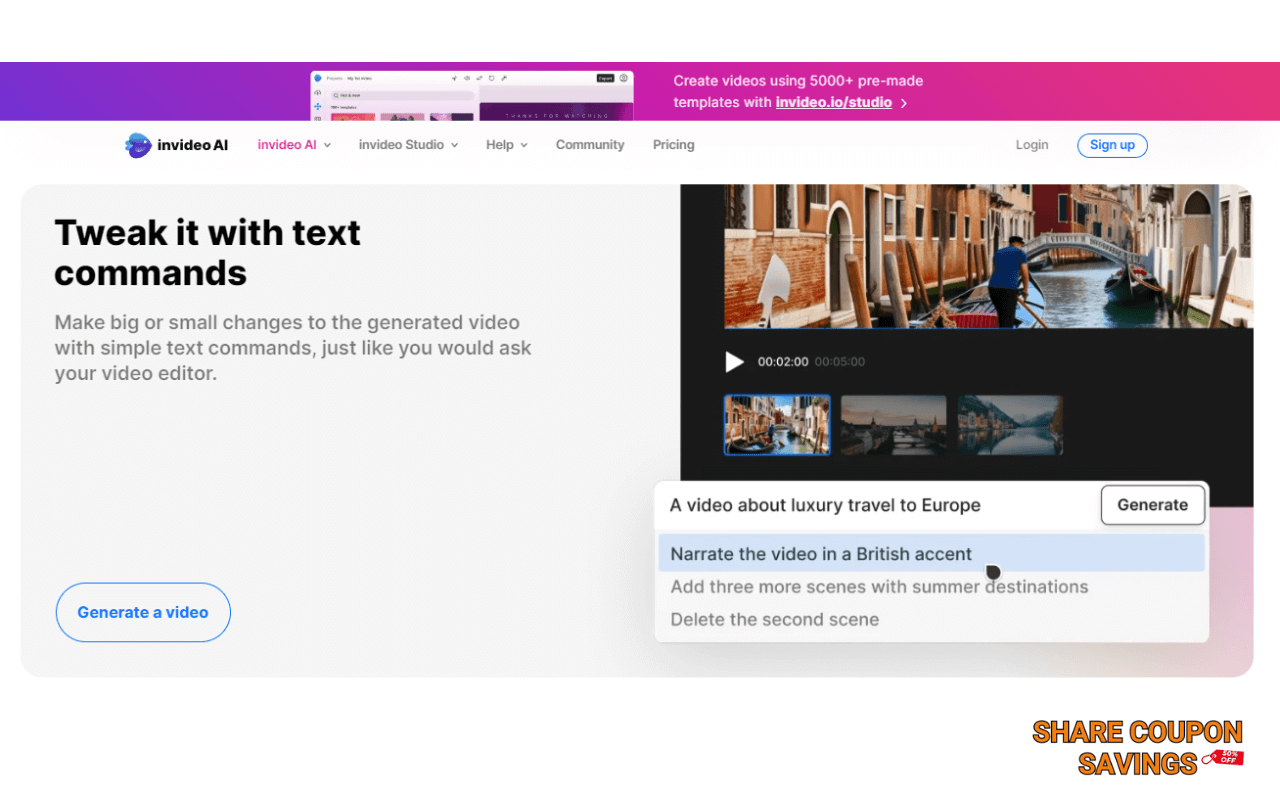Screen dimensions: 1280x800
Task: Click the arrow chevron after invideo.io/studio
Action: (904, 103)
